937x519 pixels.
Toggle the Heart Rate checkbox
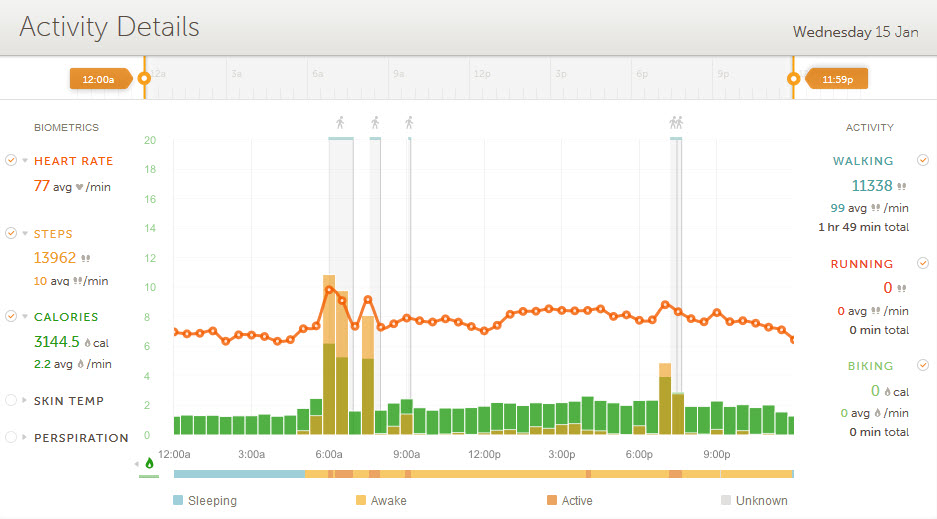click(11, 160)
